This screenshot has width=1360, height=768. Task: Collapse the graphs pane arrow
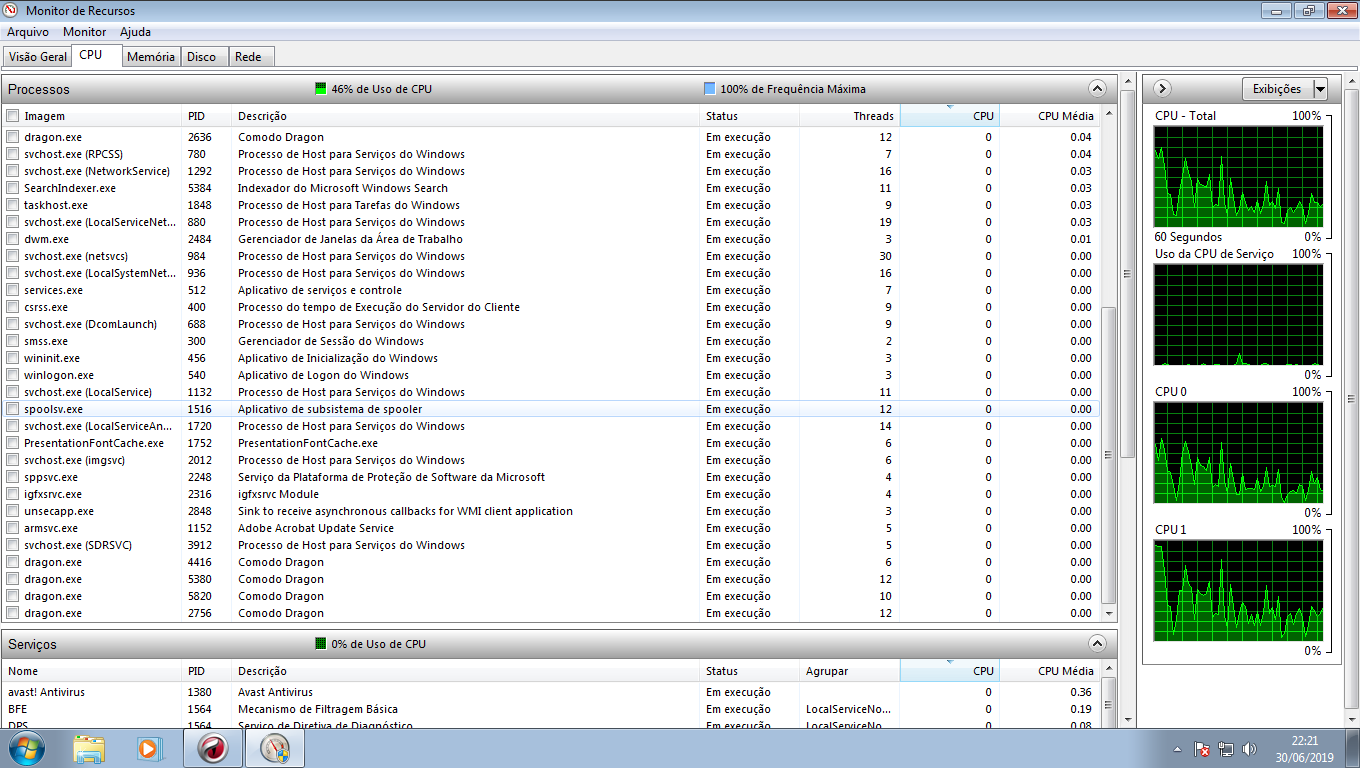pyautogui.click(x=1162, y=89)
